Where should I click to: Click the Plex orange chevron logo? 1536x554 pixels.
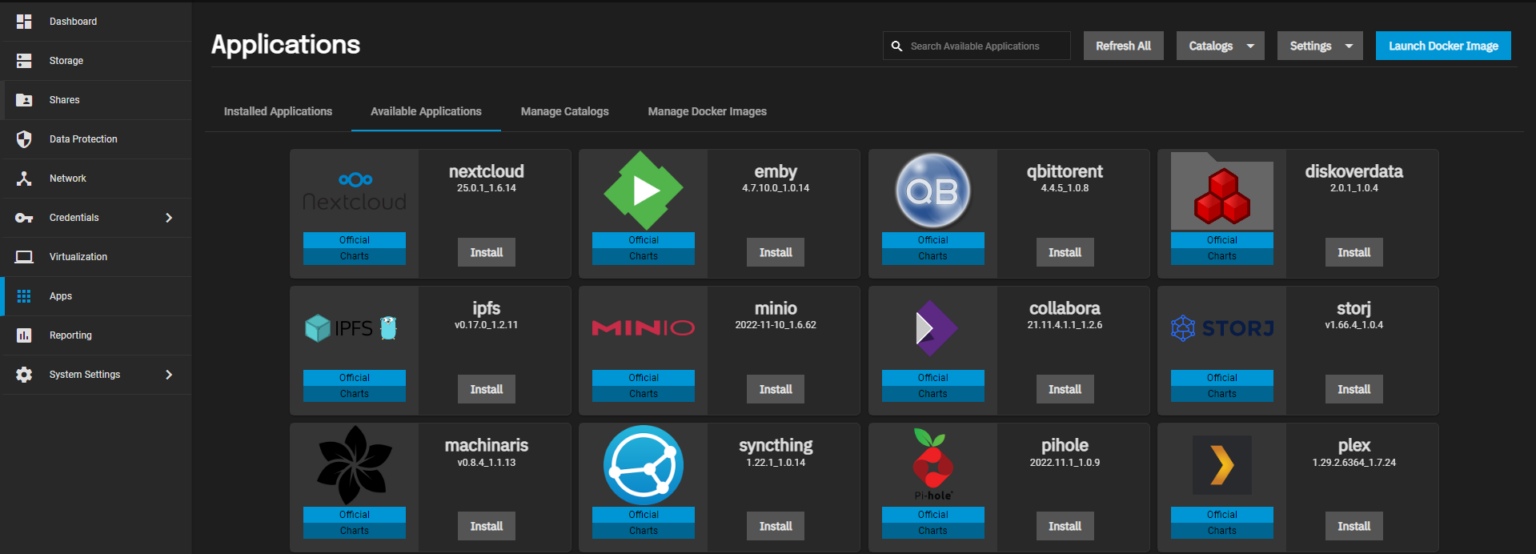pyautogui.click(x=1222, y=465)
